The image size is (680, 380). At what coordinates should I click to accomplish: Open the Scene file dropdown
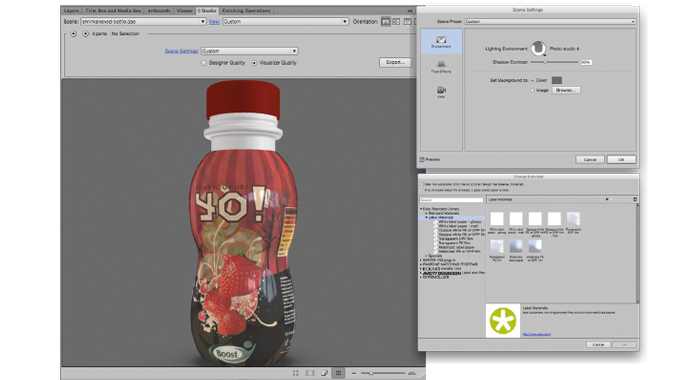click(x=143, y=22)
